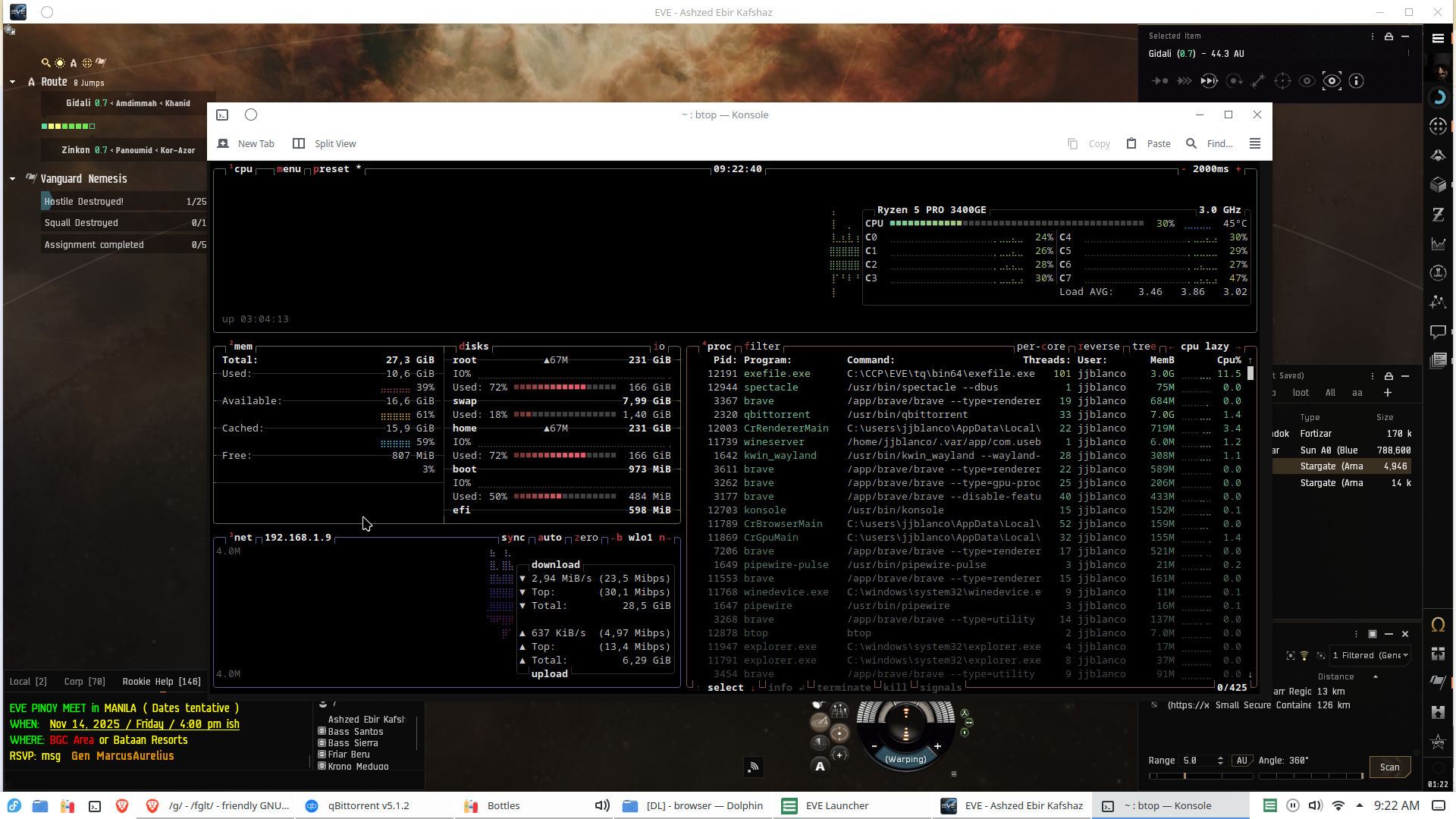The image size is (1456, 819).
Task: Toggle reverse sorting in btop proc box
Action: (1099, 347)
